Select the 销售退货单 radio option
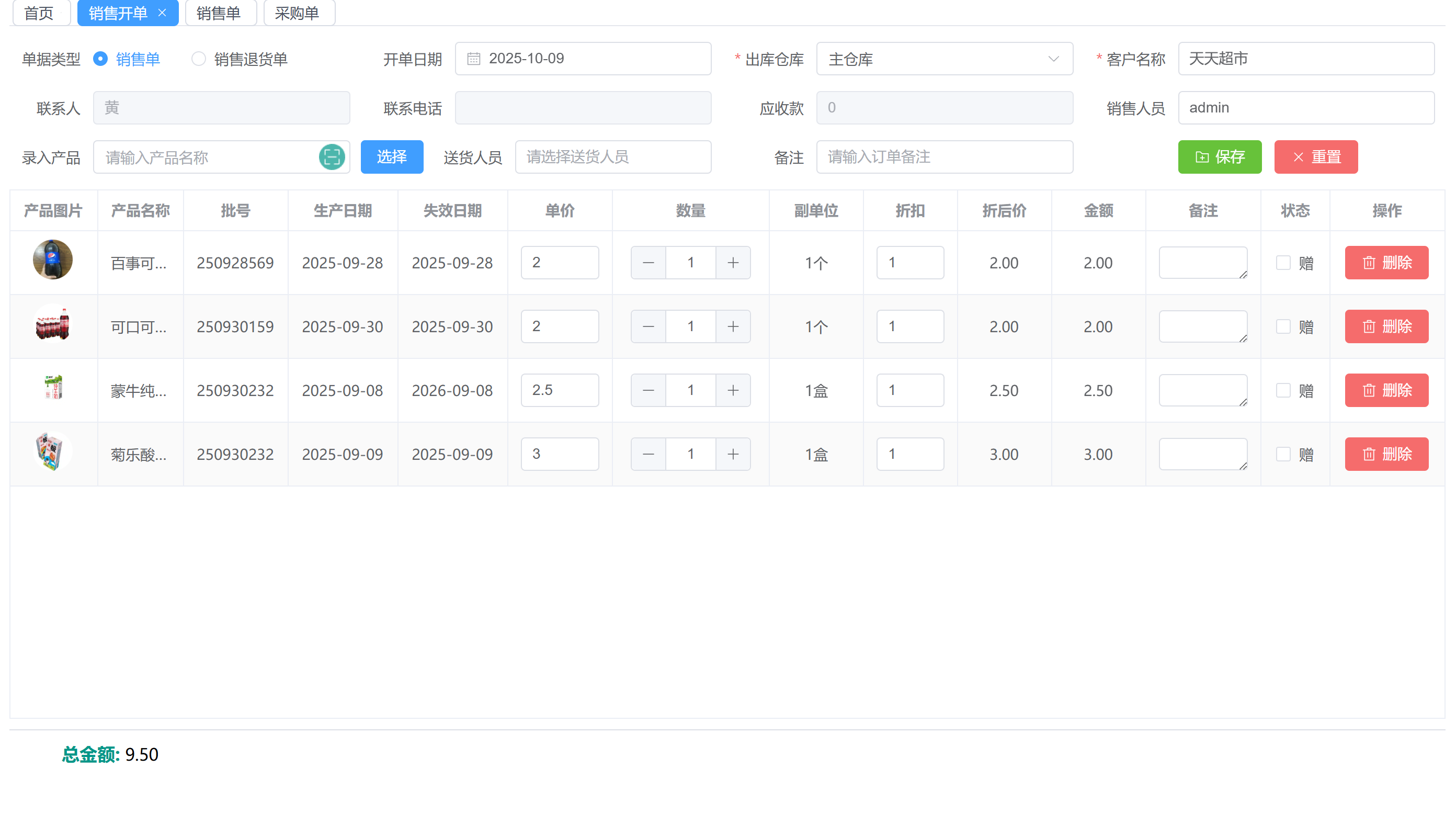This screenshot has width=1456, height=813. (x=198, y=59)
